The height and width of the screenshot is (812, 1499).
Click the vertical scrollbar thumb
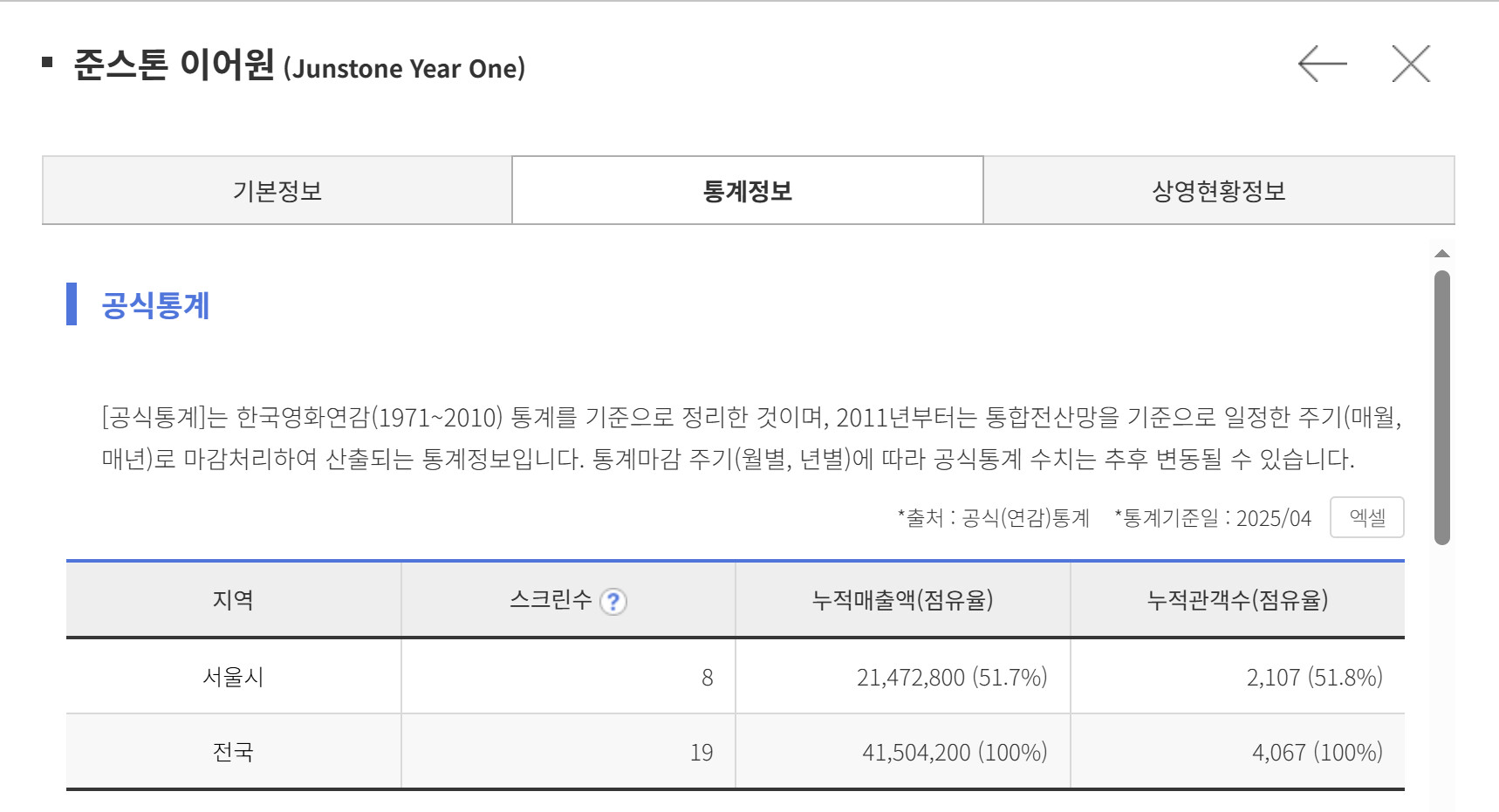point(1442,406)
